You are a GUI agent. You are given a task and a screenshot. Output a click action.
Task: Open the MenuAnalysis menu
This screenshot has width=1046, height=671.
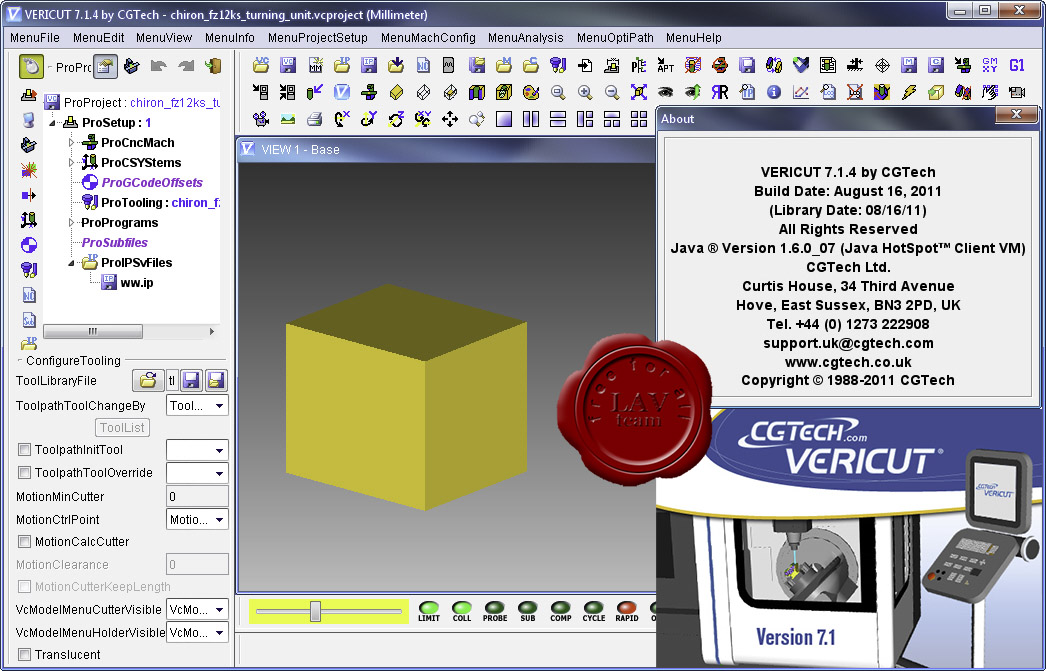tap(526, 38)
